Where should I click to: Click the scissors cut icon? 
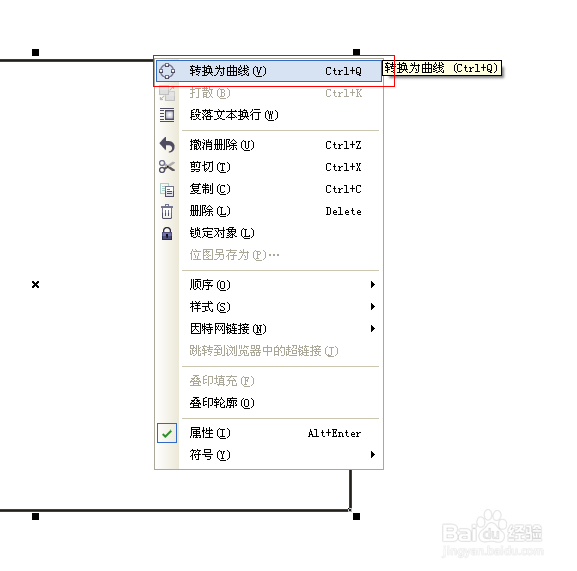click(x=167, y=167)
